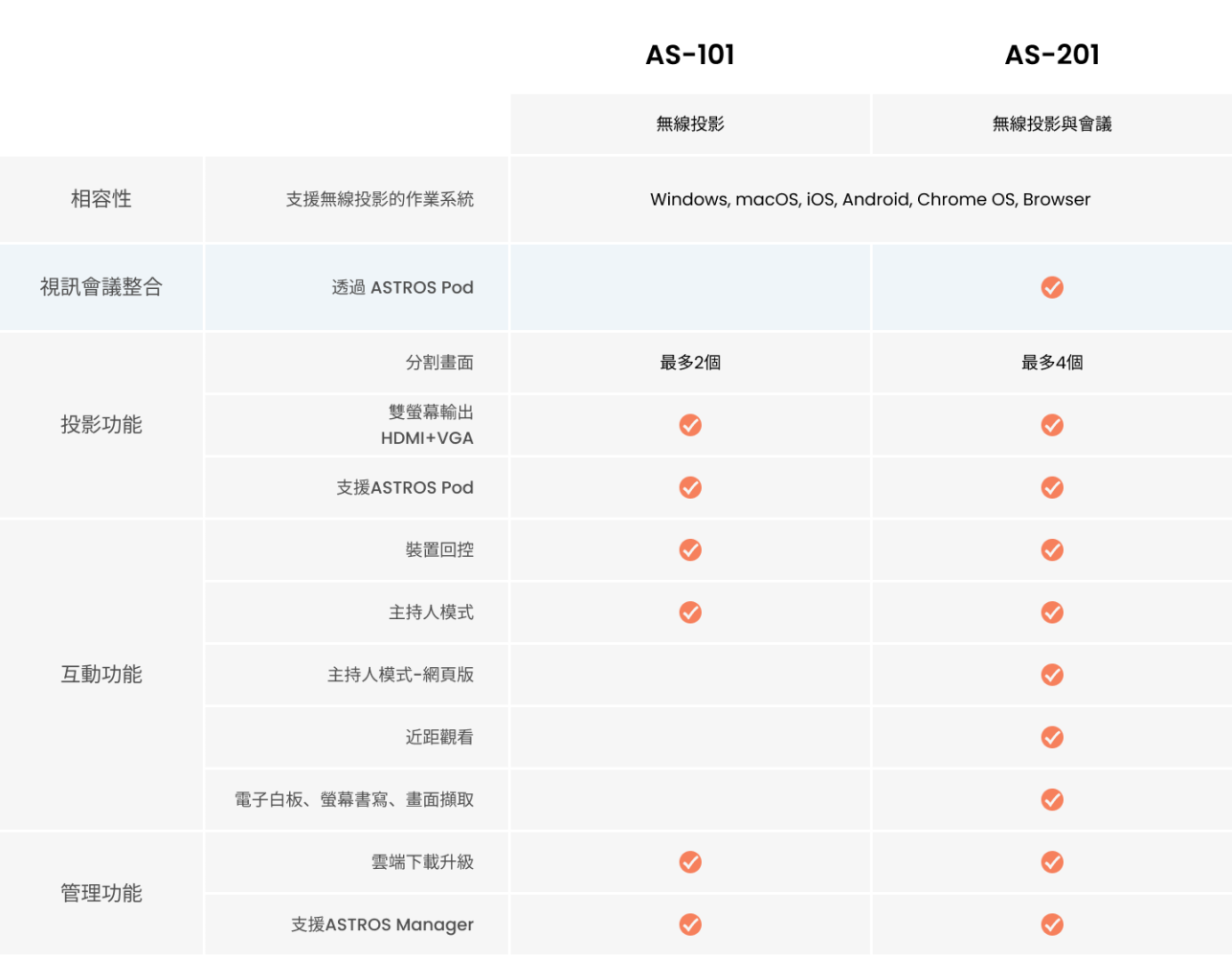Select the 無線投影與會議 subtitle under AS-201
Image resolution: width=1232 pixels, height=957 pixels.
pos(1052,123)
